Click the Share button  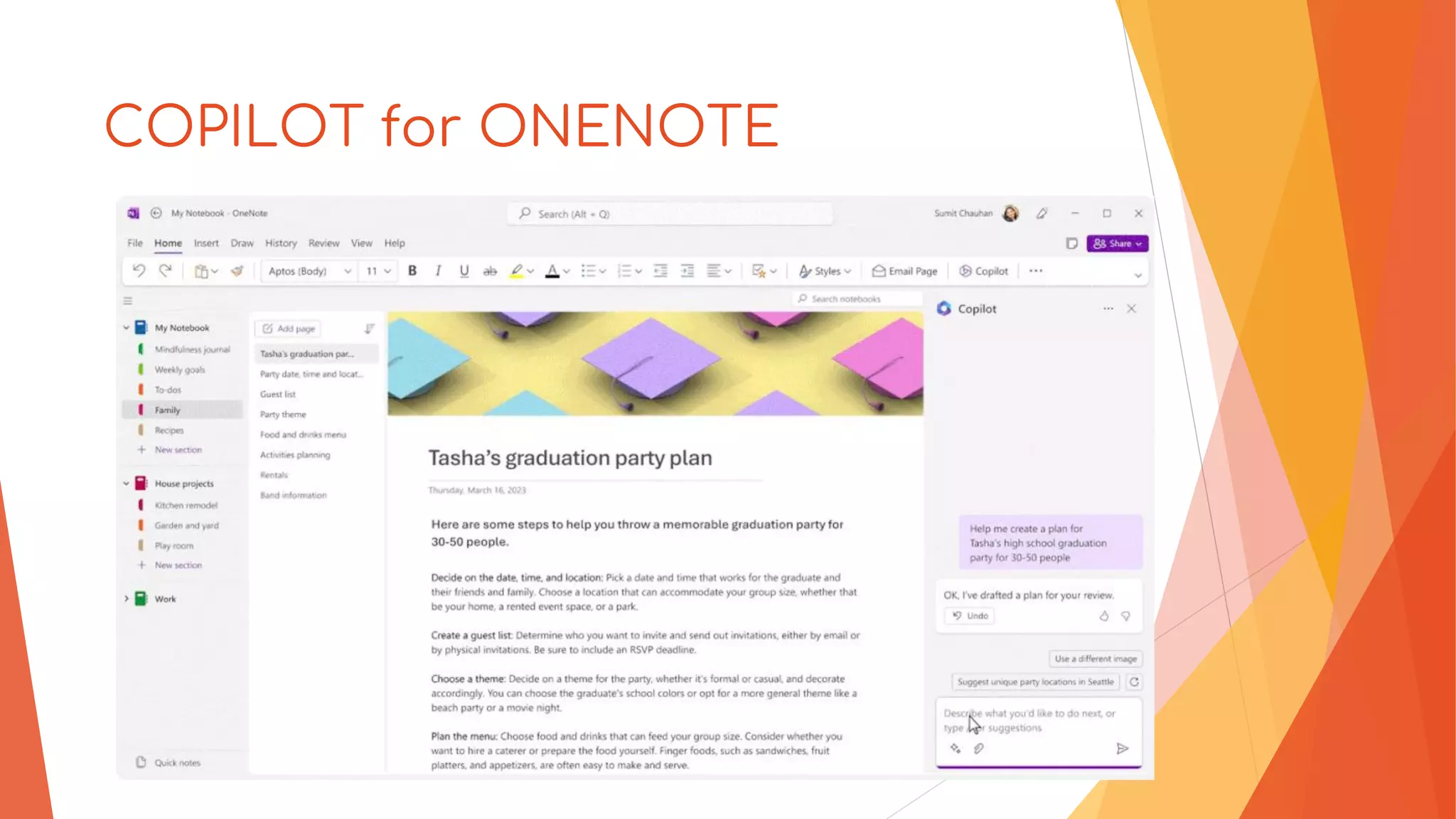pyautogui.click(x=1117, y=243)
